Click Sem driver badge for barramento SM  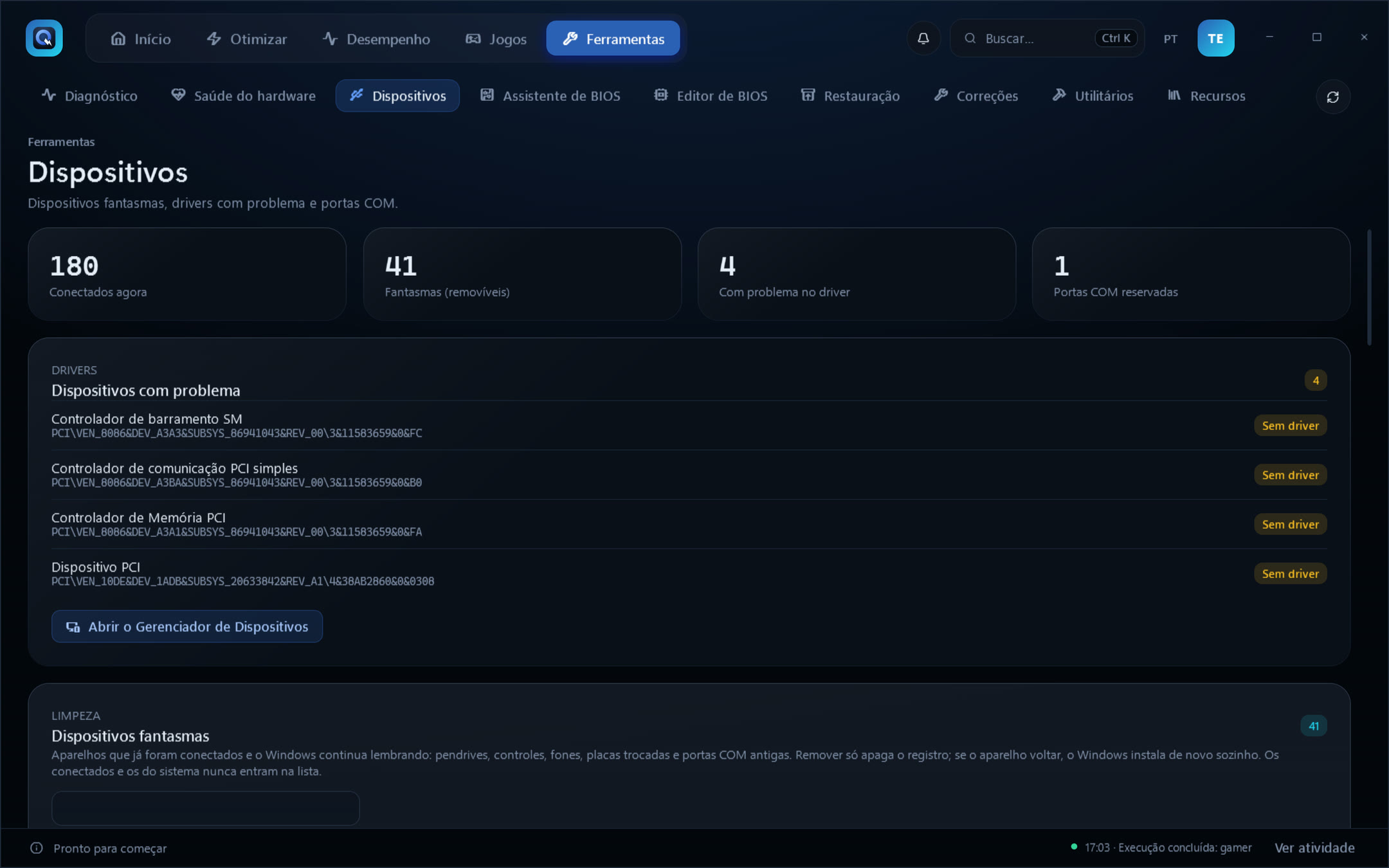pyautogui.click(x=1290, y=426)
